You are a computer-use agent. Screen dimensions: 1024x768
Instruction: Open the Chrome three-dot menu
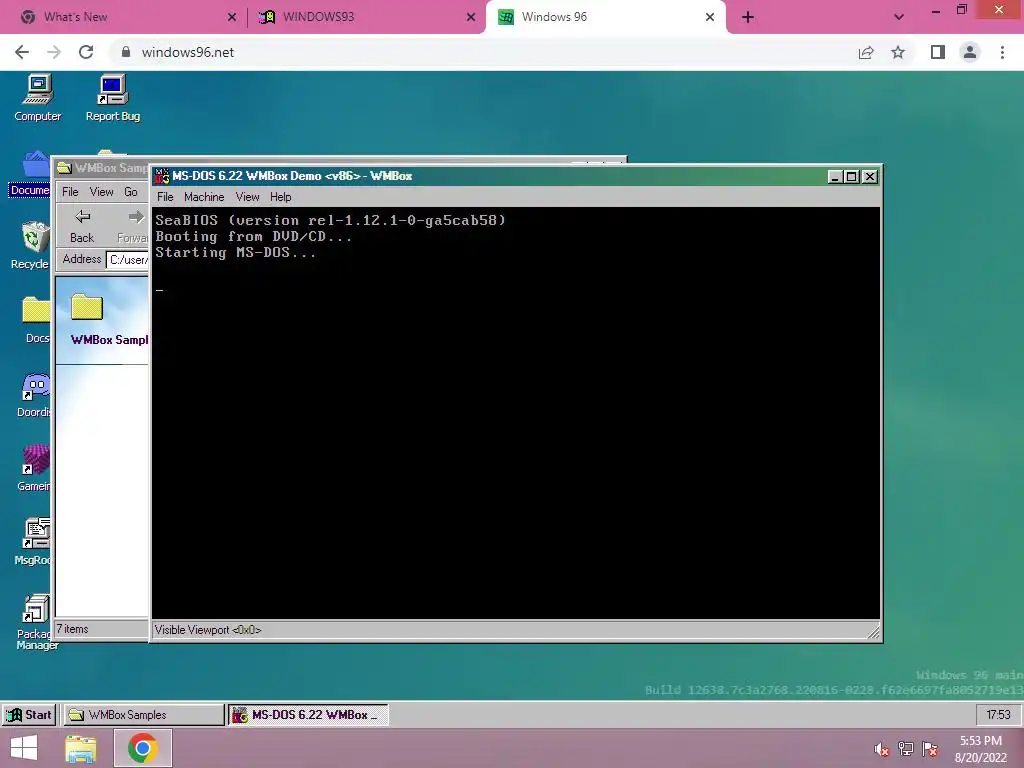(1002, 52)
